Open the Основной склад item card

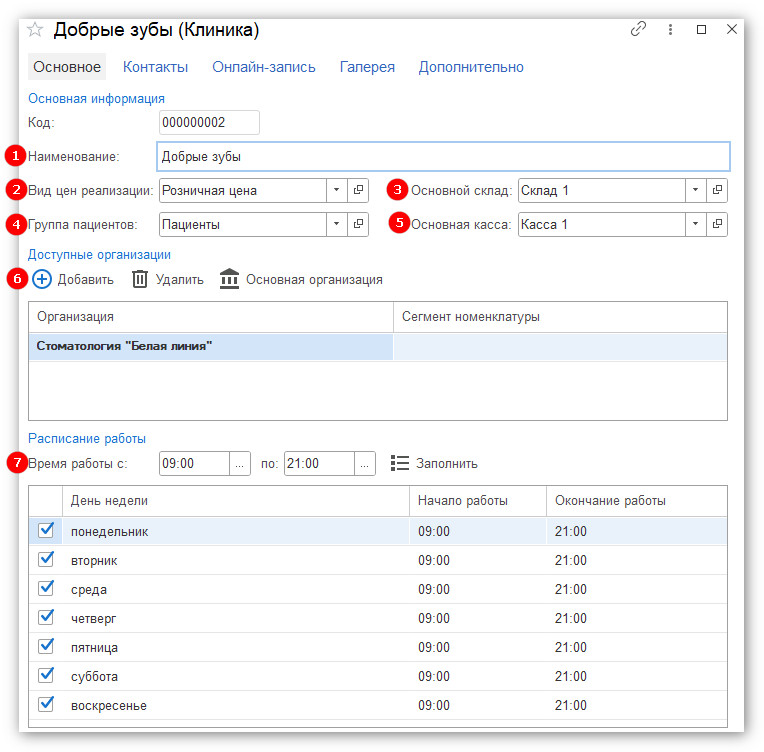pyautogui.click(x=717, y=190)
